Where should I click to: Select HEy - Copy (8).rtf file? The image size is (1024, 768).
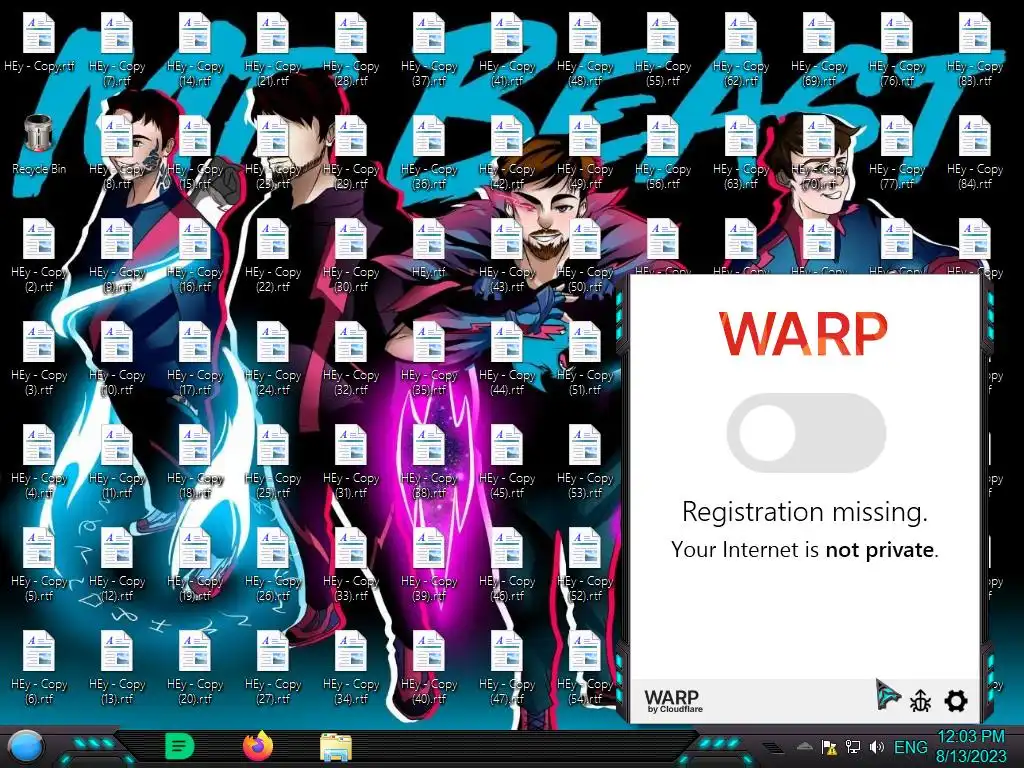(x=117, y=152)
